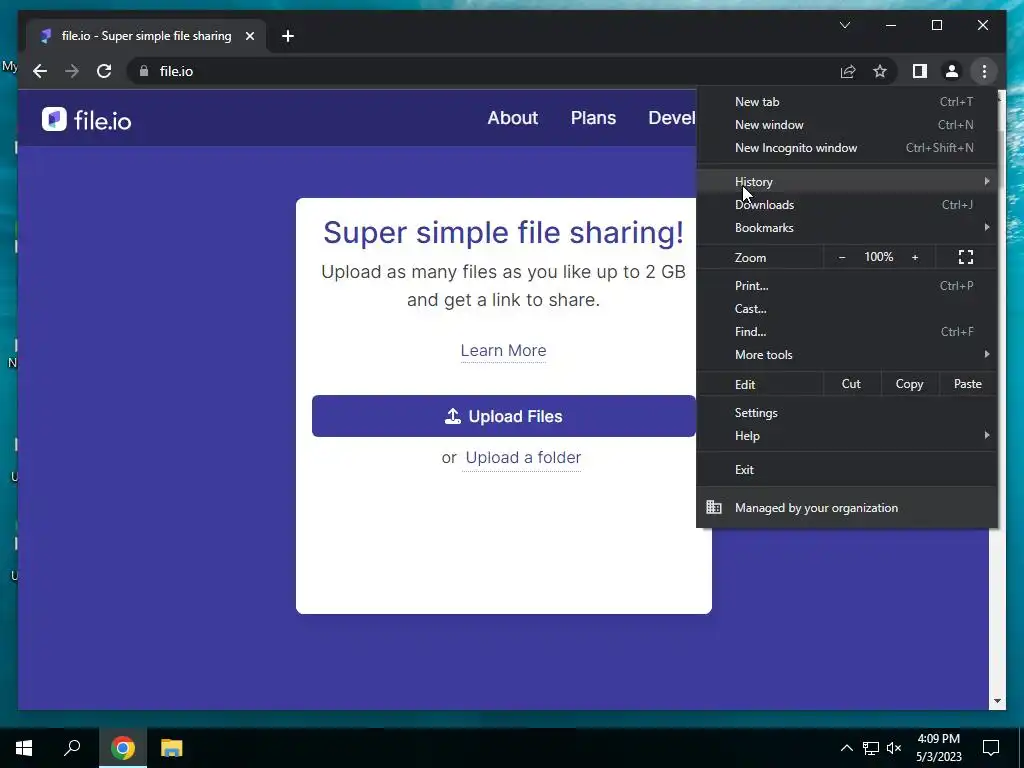Open the Windows Start menu
This screenshot has height=768, width=1024.
pyautogui.click(x=24, y=748)
